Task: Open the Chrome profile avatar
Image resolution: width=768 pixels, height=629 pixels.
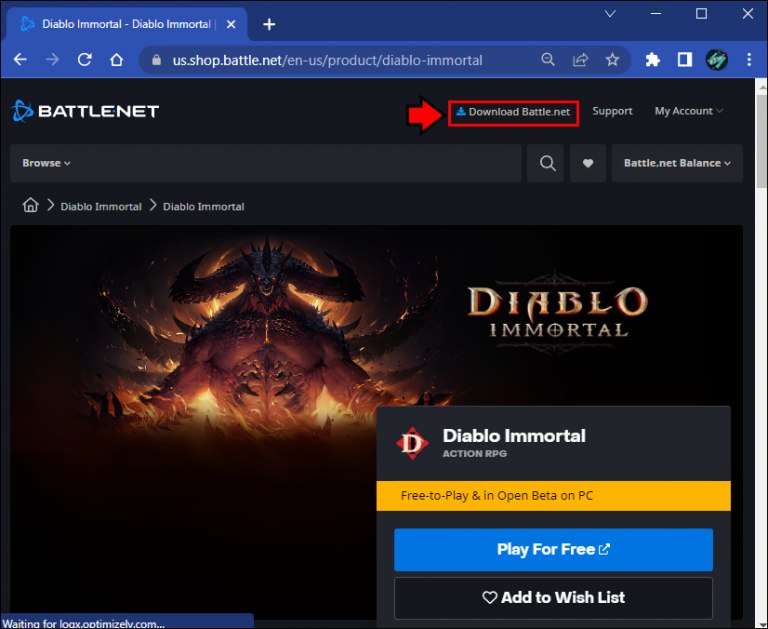Action: click(717, 60)
